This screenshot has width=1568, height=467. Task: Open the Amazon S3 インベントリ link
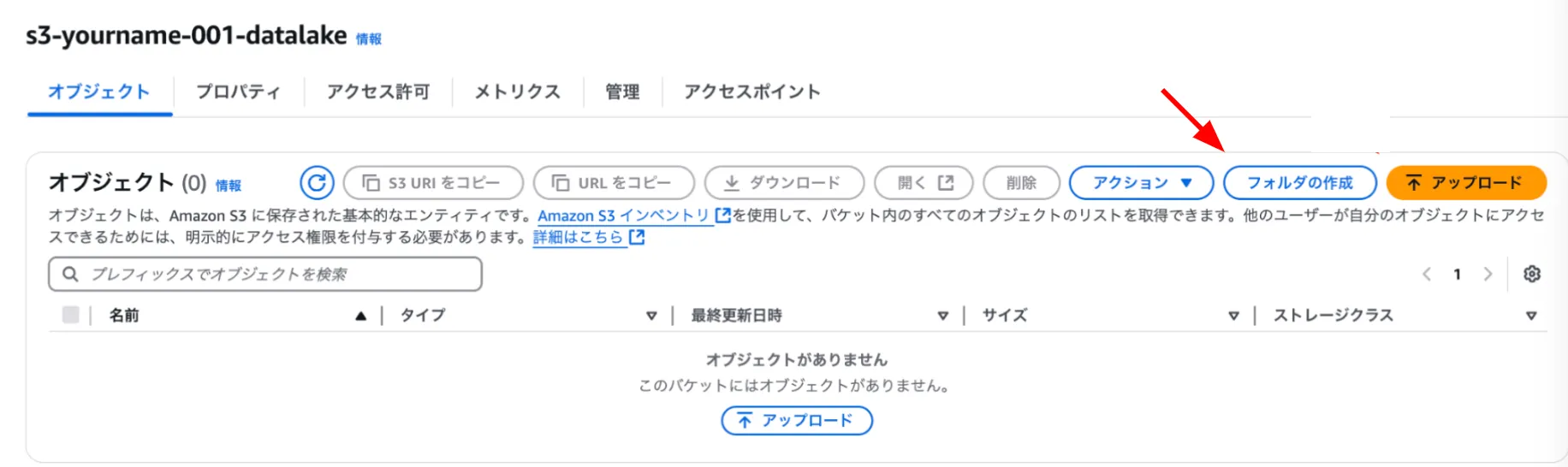click(x=623, y=216)
